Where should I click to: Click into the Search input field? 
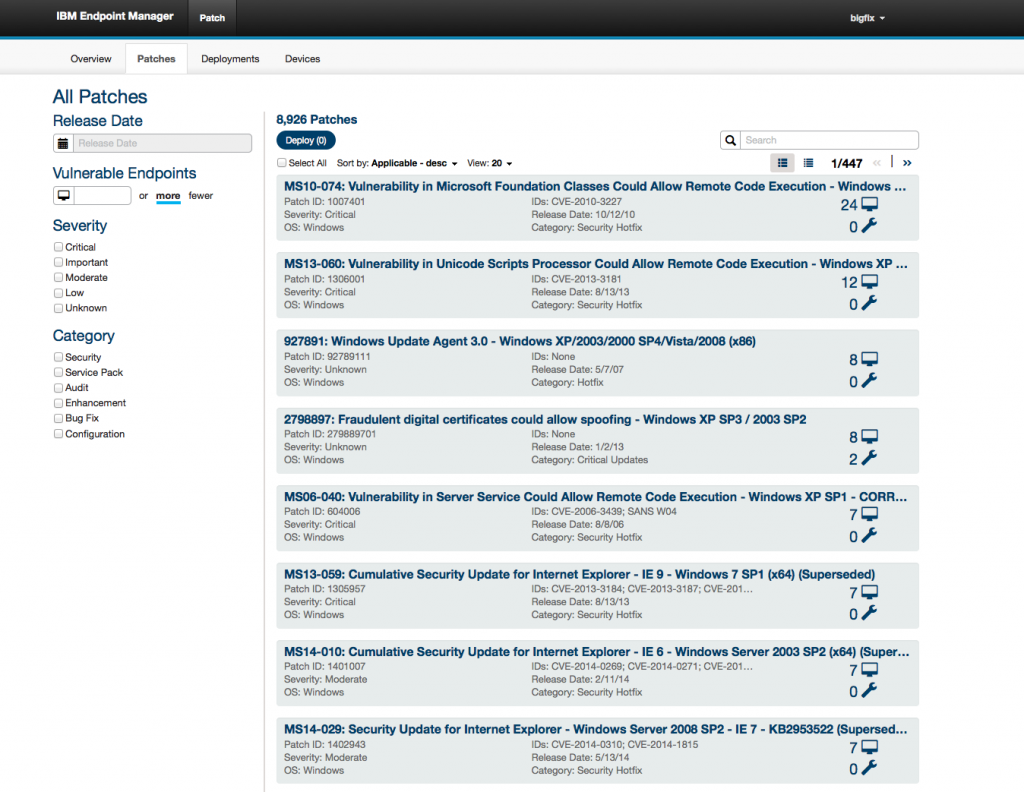pyautogui.click(x=828, y=141)
